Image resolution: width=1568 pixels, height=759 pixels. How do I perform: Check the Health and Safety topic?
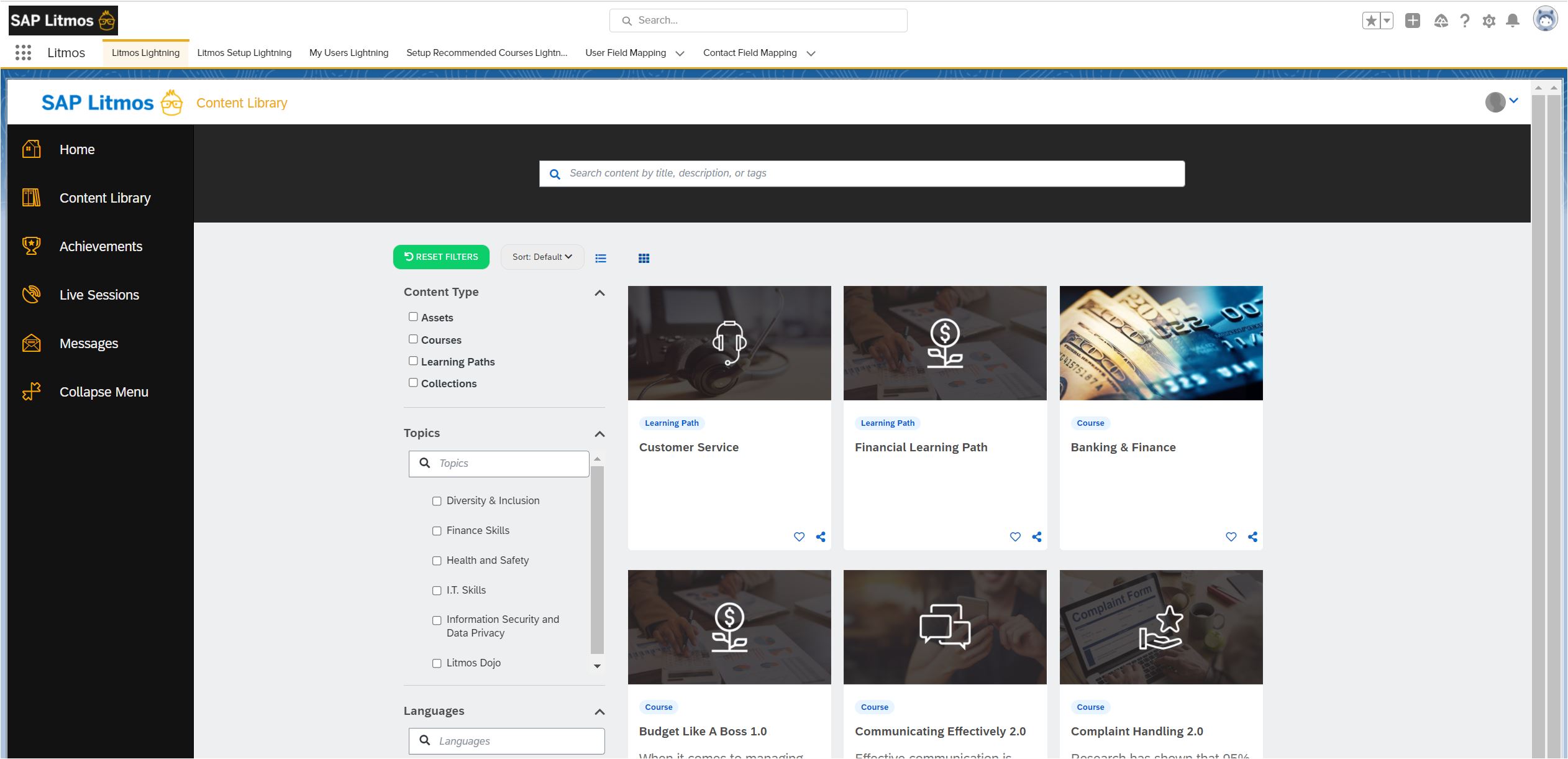tap(437, 560)
